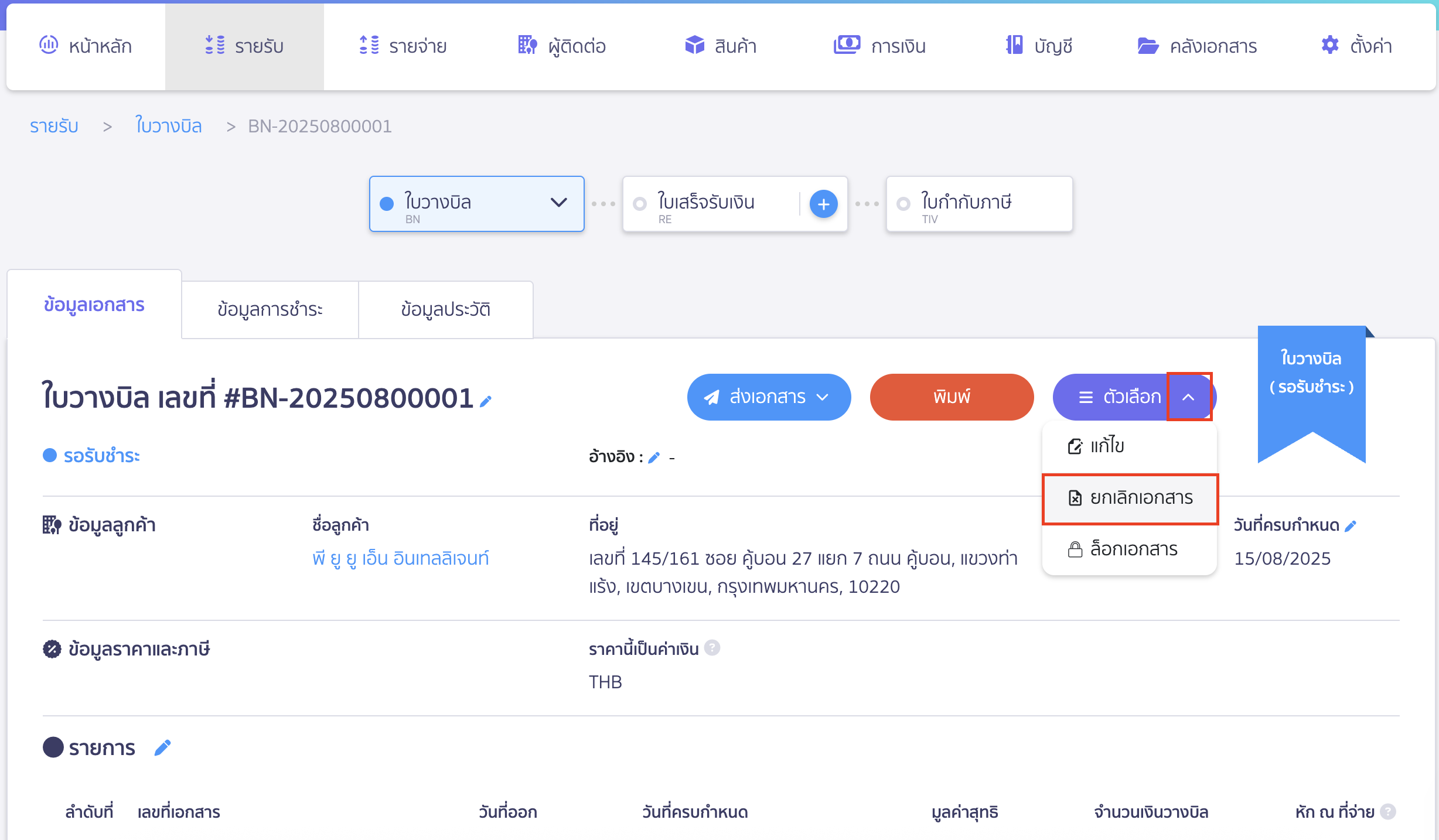This screenshot has width=1439, height=840.
Task: Click pencil icon beside รายการ heading
Action: (x=163, y=747)
